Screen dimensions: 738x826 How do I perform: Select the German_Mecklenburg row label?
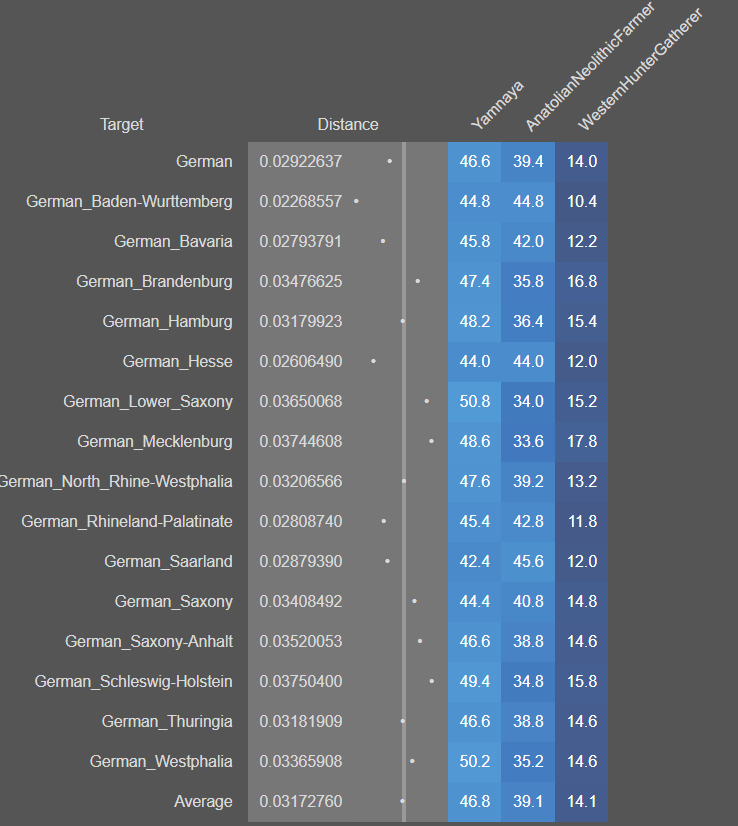[155, 441]
